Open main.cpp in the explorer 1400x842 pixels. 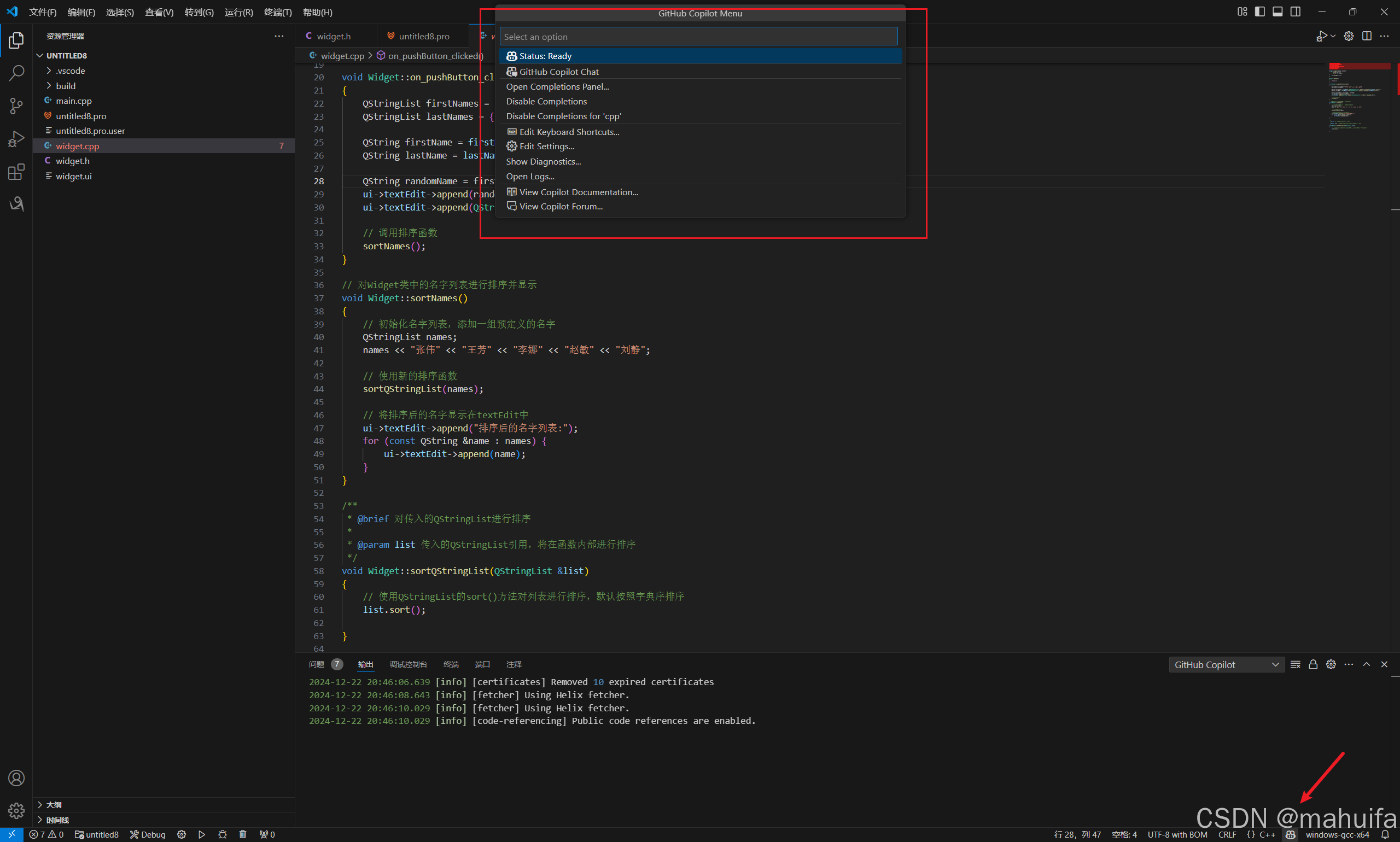point(164,101)
